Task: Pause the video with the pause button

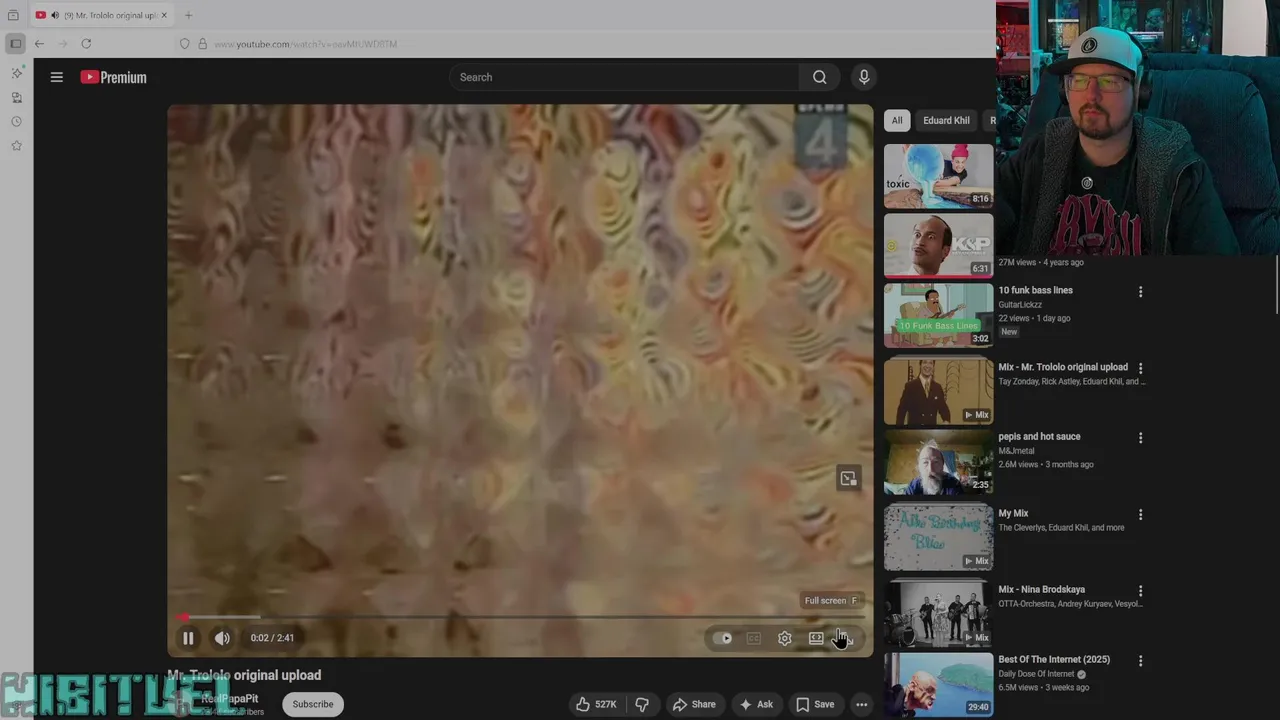Action: (188, 638)
